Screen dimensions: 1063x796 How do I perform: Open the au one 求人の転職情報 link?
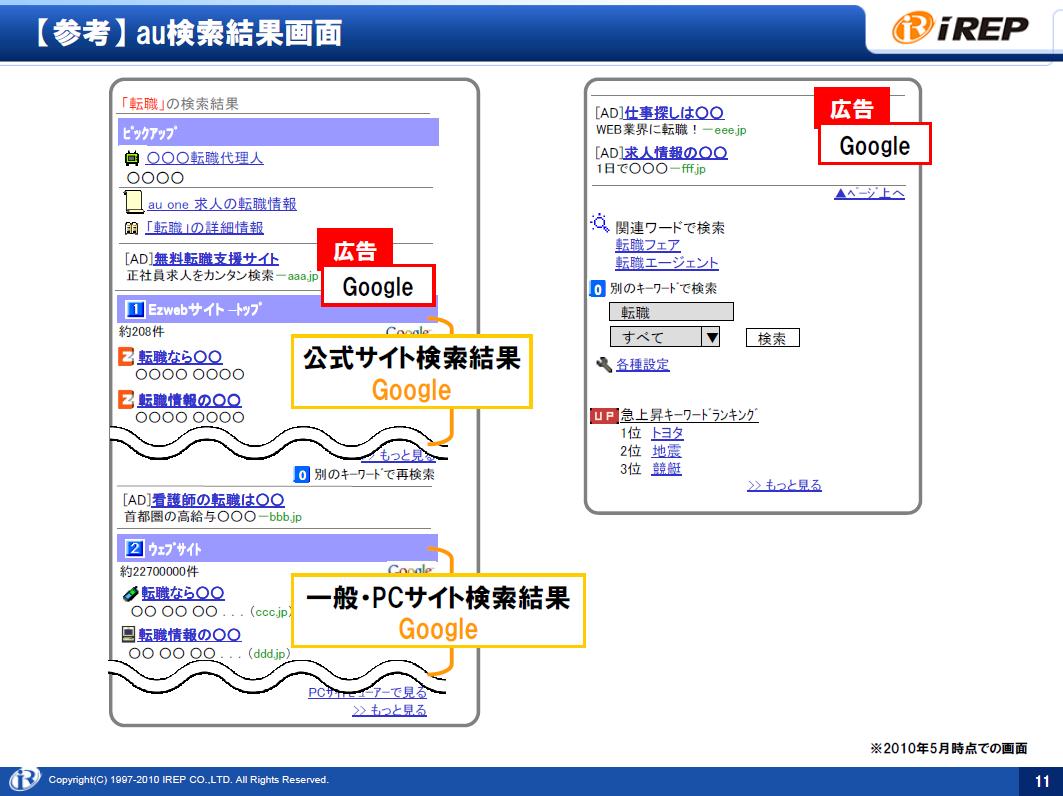click(222, 204)
